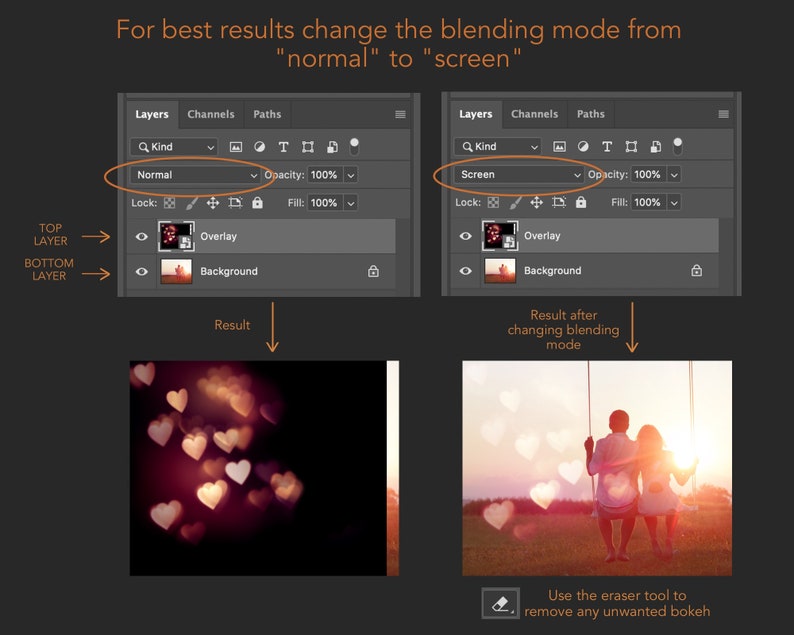This screenshot has height=635, width=794.
Task: Hide Background layer in left panel
Action: pyautogui.click(x=142, y=271)
